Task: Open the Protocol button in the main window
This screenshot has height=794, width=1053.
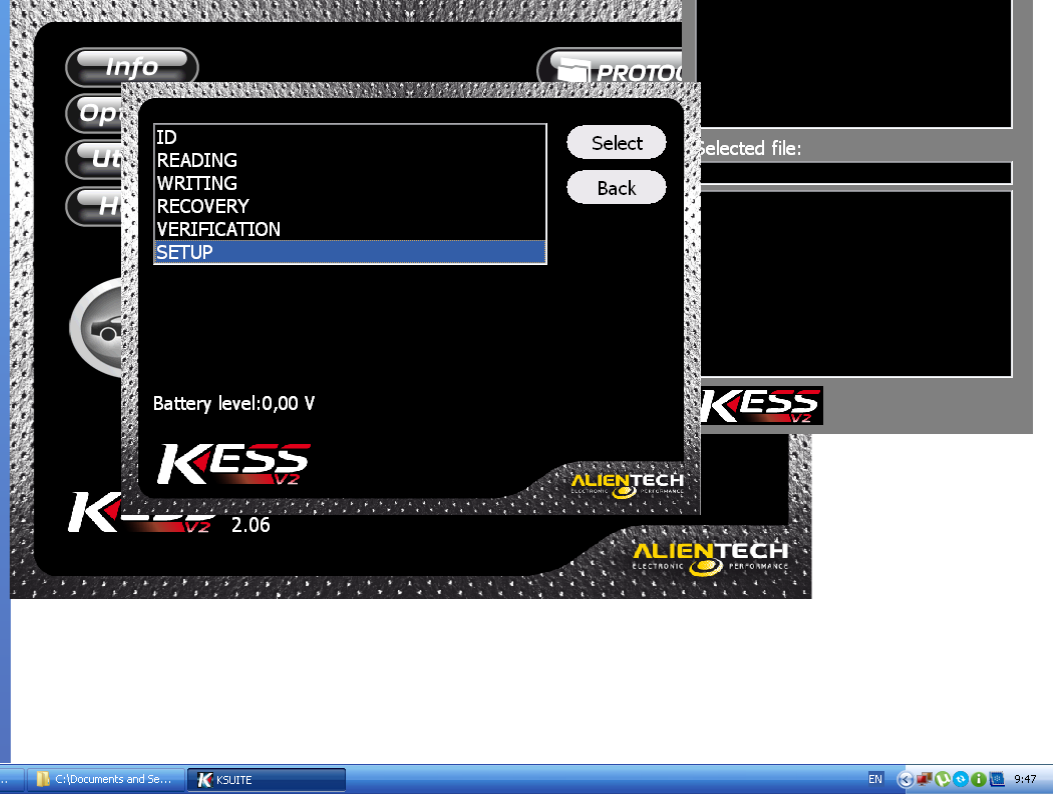Action: (x=610, y=67)
